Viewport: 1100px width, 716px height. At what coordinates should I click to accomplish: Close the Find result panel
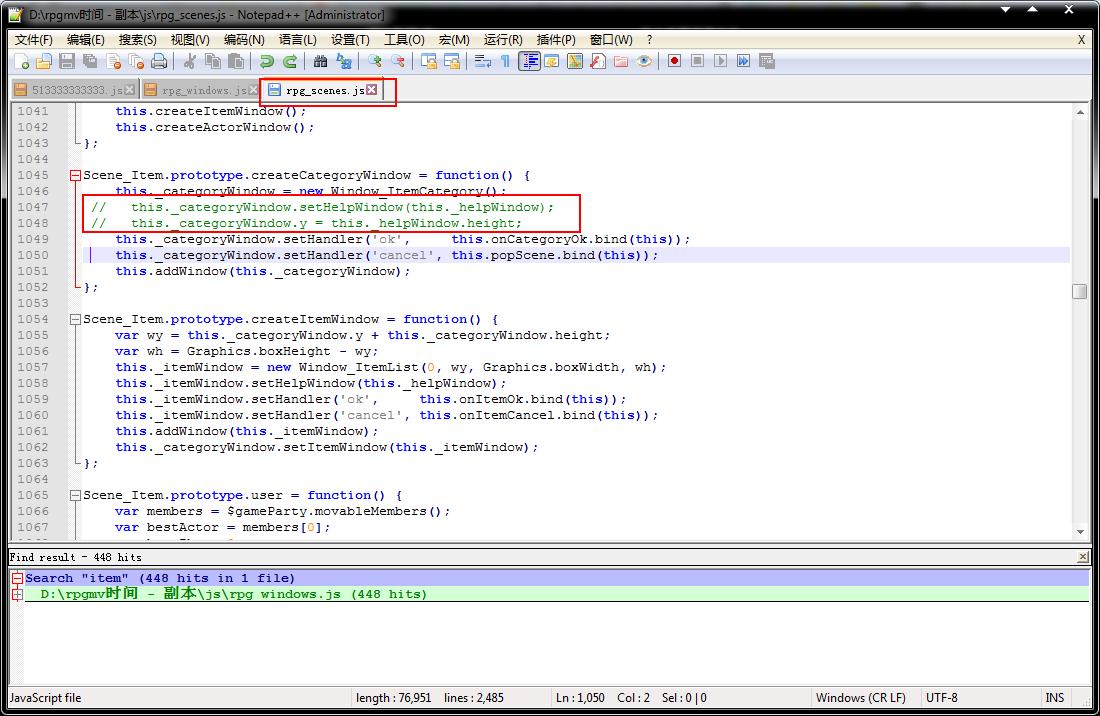(1083, 557)
